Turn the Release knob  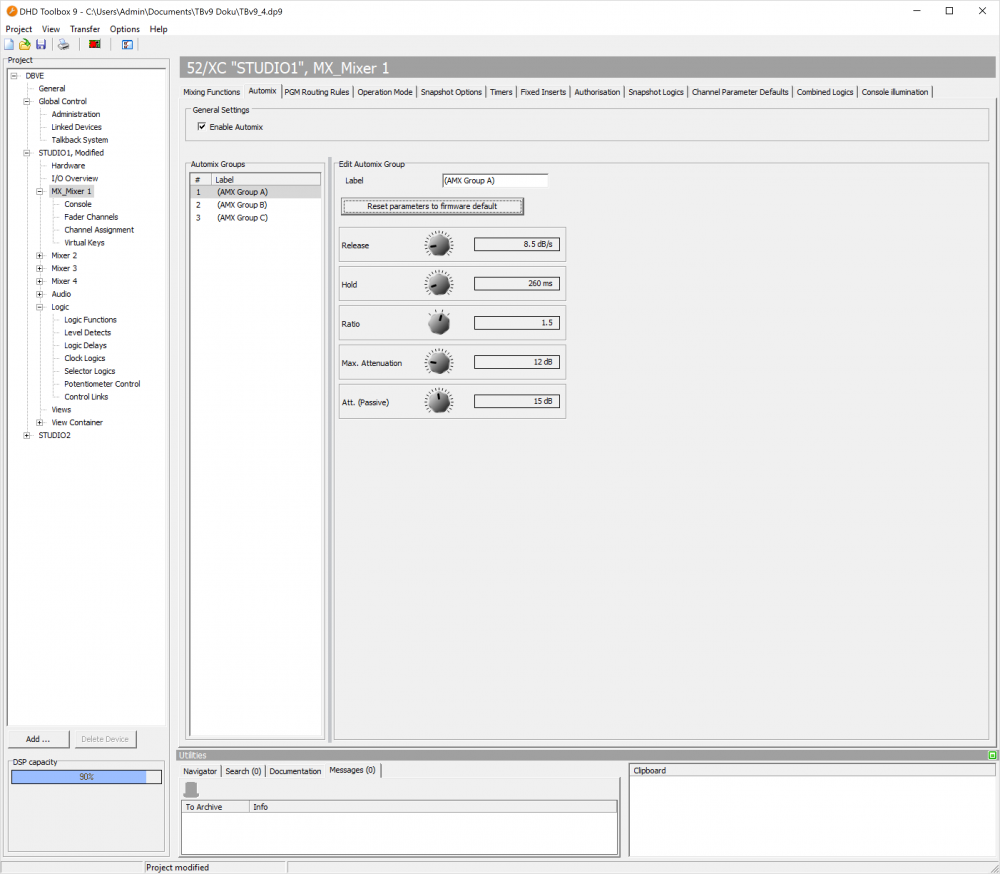(x=438, y=244)
